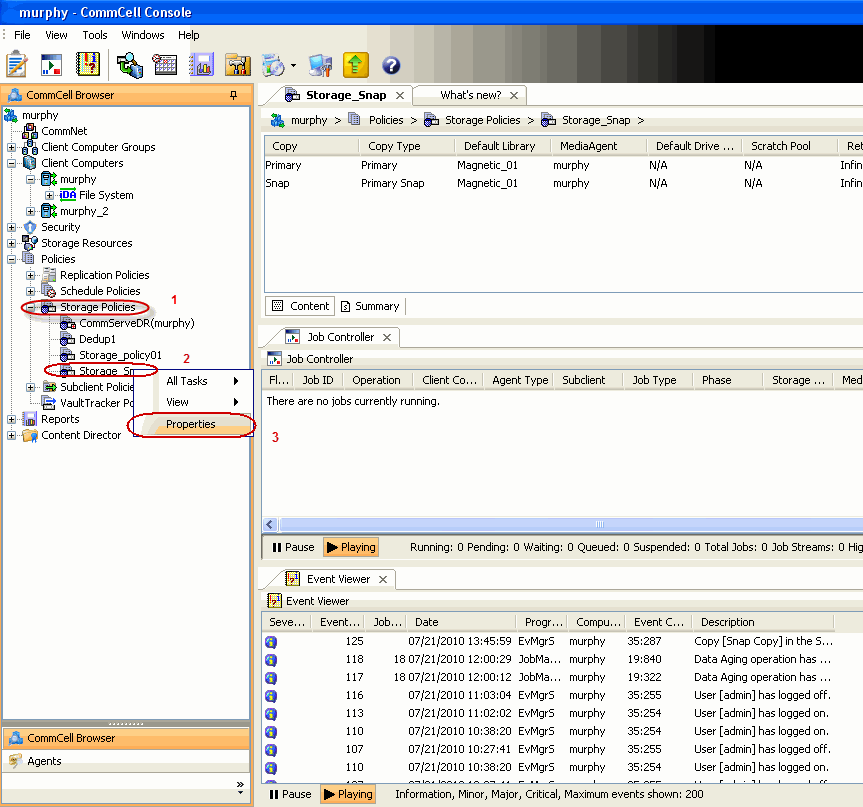The image size is (863, 807).
Task: Click the murphy breadcrumb icon
Action: click(x=277, y=120)
